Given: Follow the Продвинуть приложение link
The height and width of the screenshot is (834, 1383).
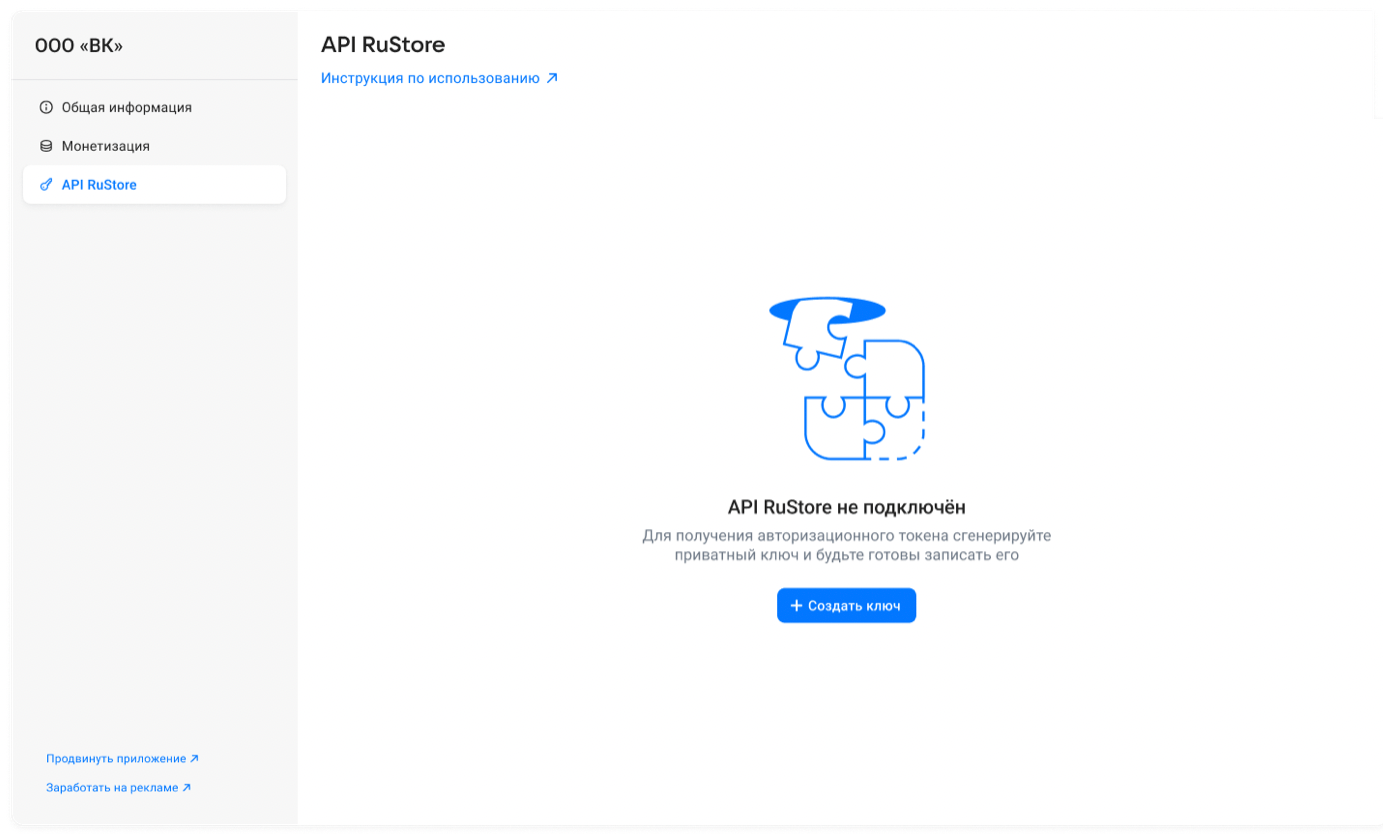Looking at the screenshot, I should point(116,759).
